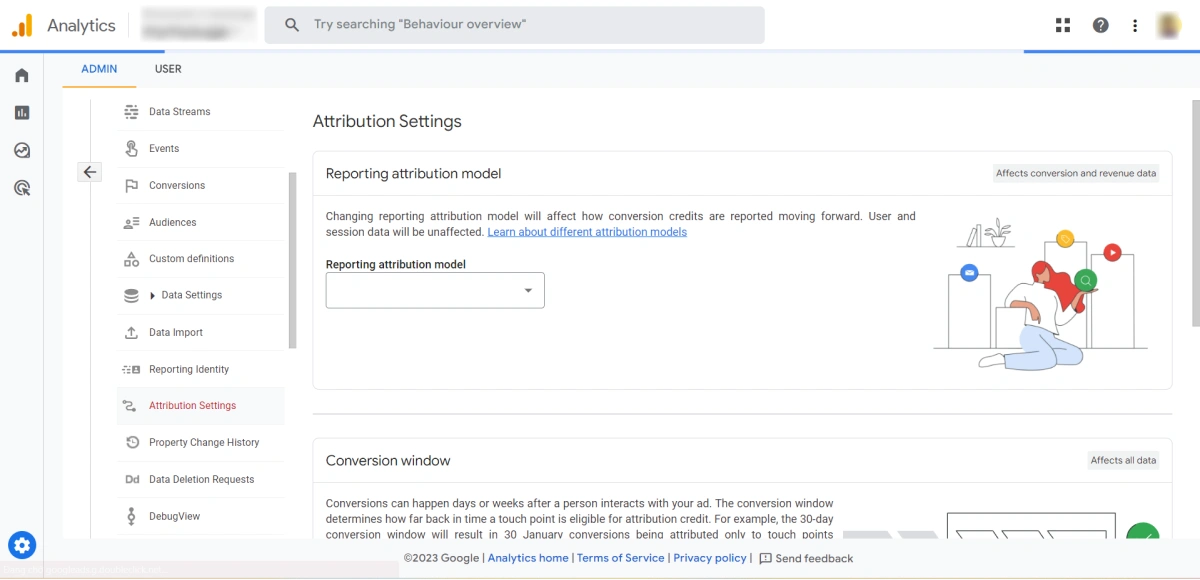The height and width of the screenshot is (580, 1200).
Task: Select DebugView at bottom of admin list
Action: (174, 515)
